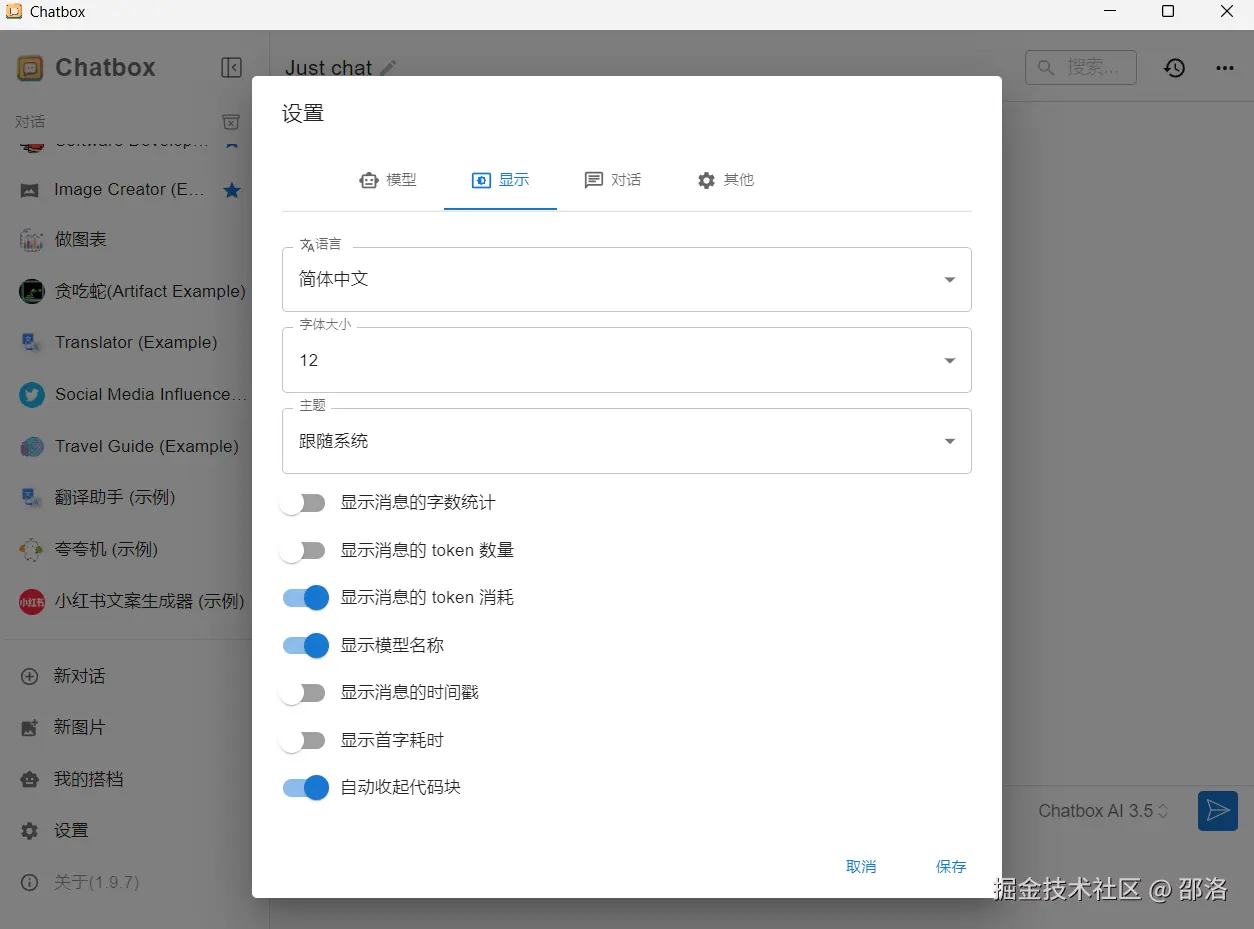
Task: Open the Translator (Example) conversation
Action: 134,343
